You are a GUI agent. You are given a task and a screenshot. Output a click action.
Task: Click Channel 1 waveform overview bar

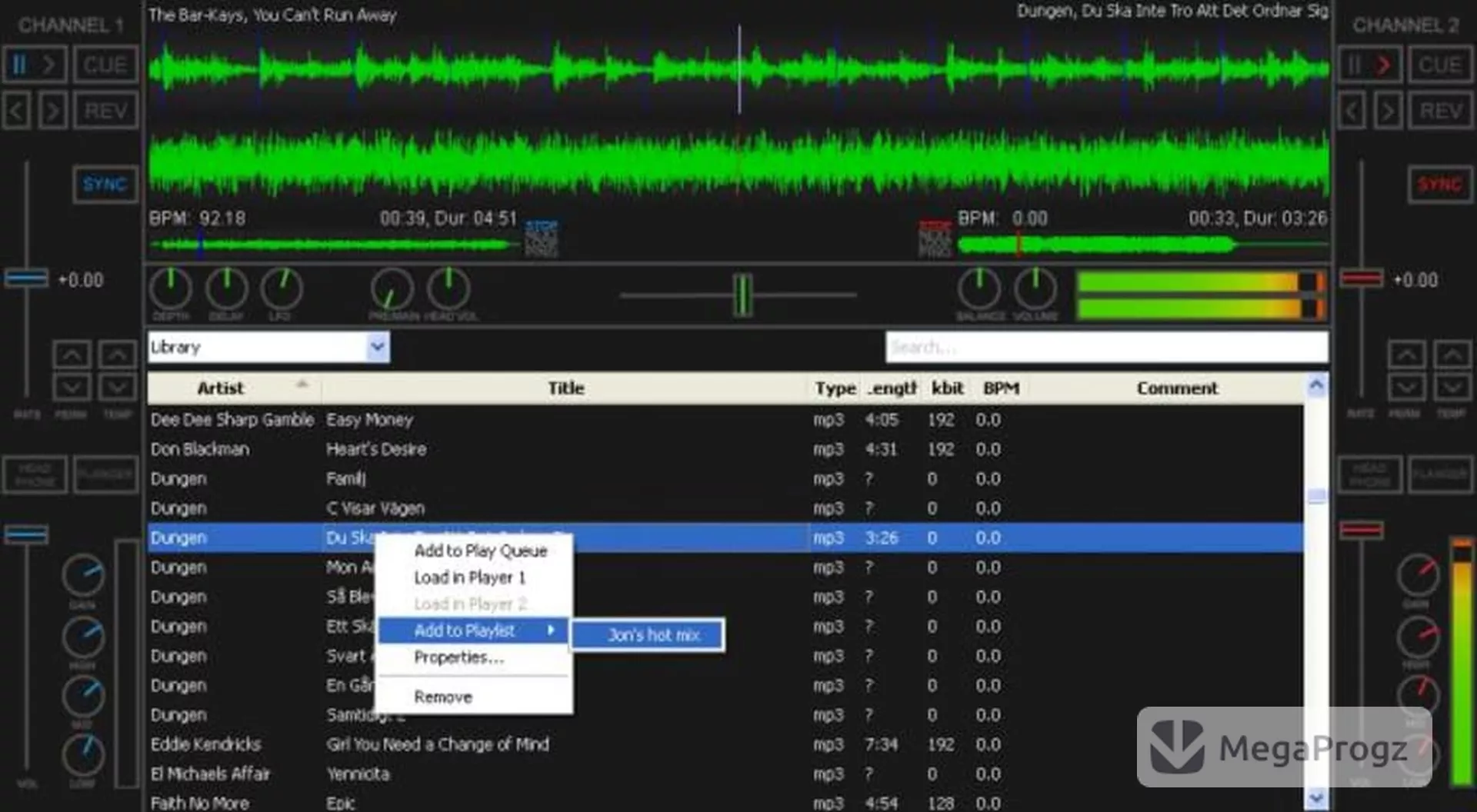coord(335,245)
